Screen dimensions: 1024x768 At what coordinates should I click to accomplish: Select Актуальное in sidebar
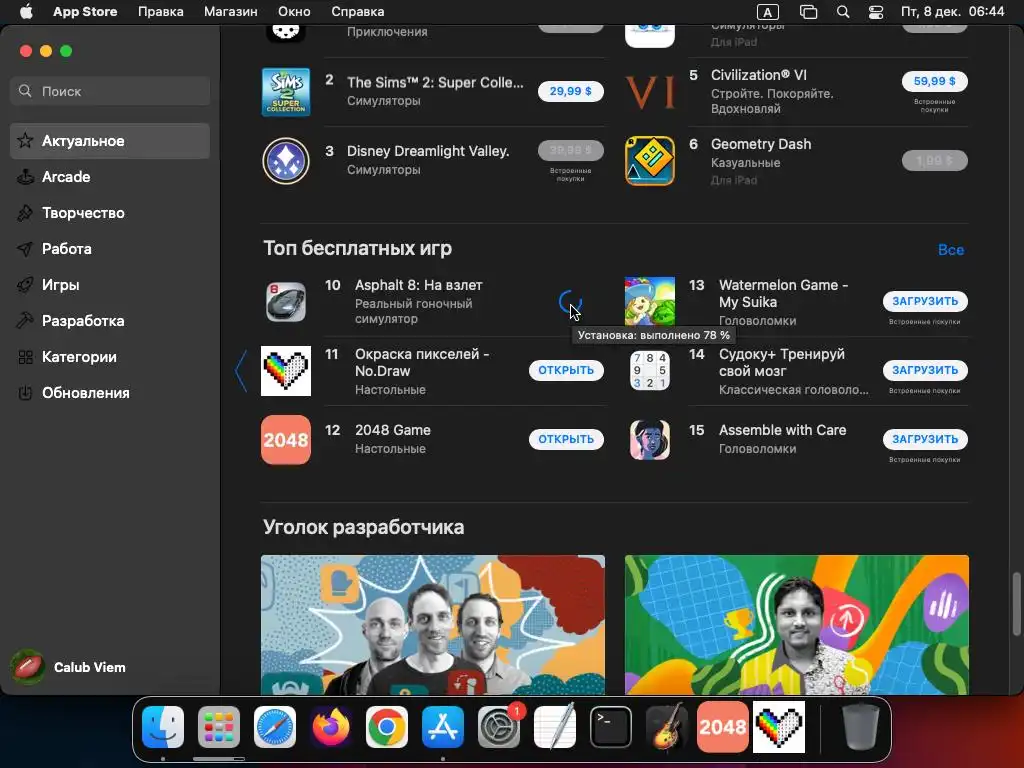[x=110, y=141]
